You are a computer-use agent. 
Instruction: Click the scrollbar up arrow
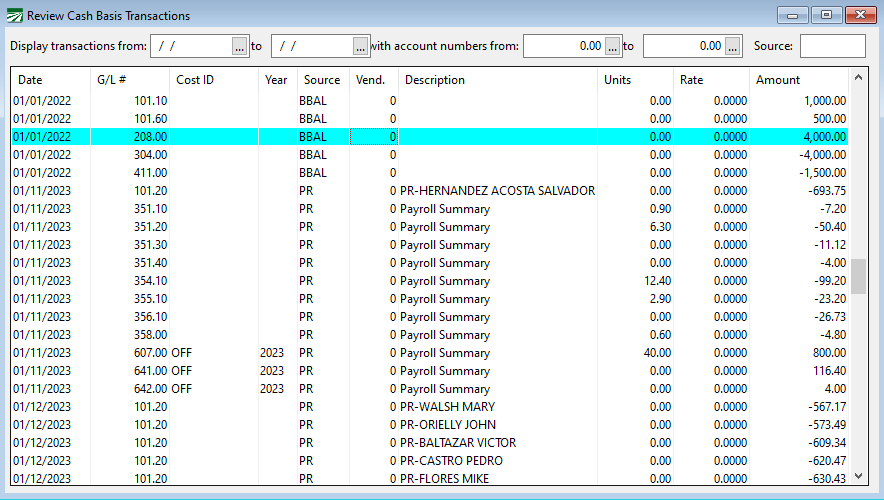pyautogui.click(x=858, y=77)
